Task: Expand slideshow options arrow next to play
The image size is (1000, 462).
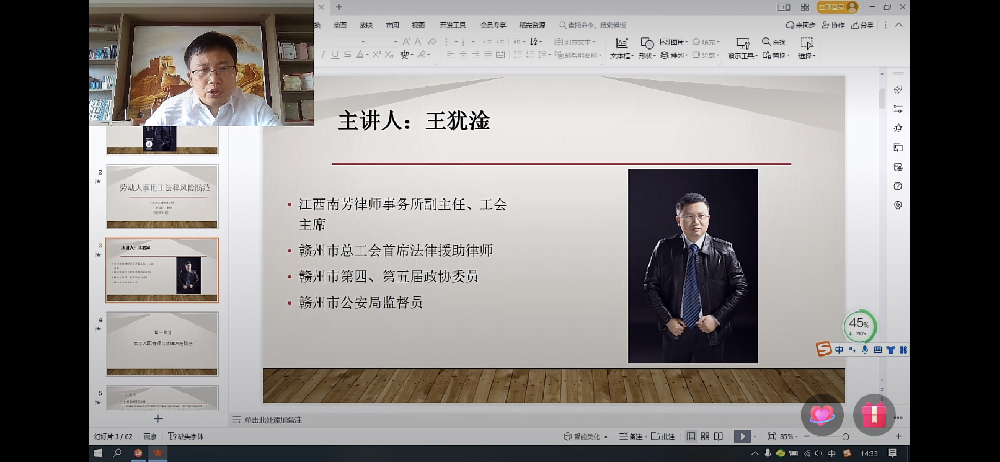Action: click(x=754, y=436)
